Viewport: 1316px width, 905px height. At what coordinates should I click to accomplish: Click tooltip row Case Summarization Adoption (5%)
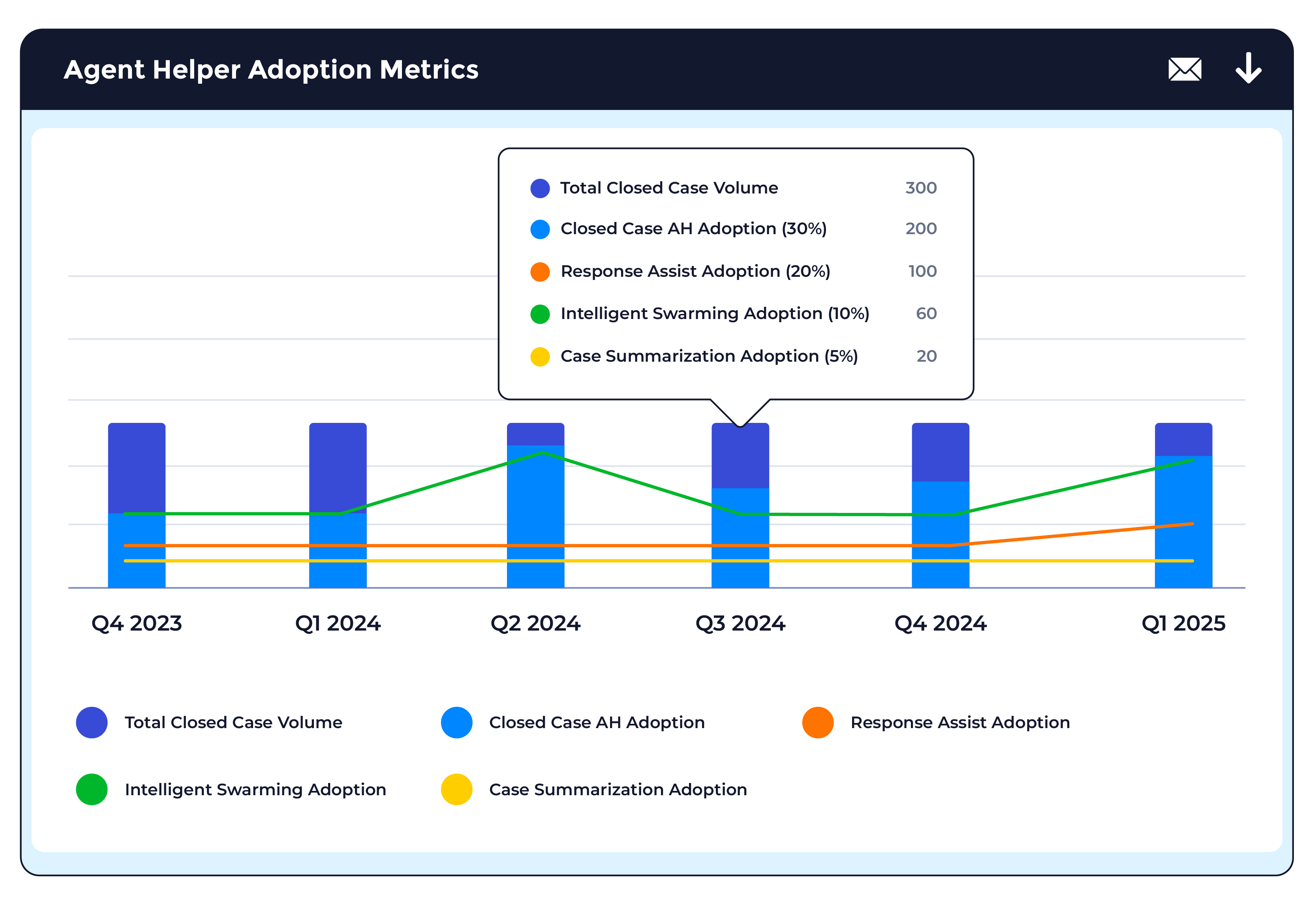pyautogui.click(x=733, y=356)
